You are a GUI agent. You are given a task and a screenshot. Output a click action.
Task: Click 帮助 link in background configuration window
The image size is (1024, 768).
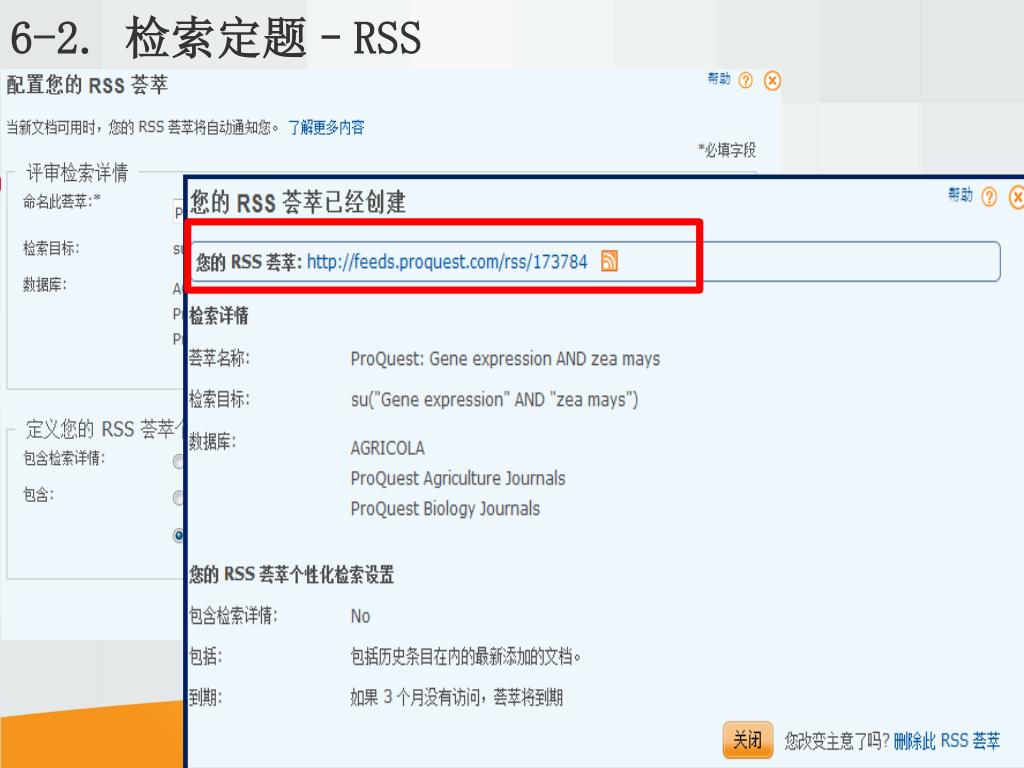point(719,79)
